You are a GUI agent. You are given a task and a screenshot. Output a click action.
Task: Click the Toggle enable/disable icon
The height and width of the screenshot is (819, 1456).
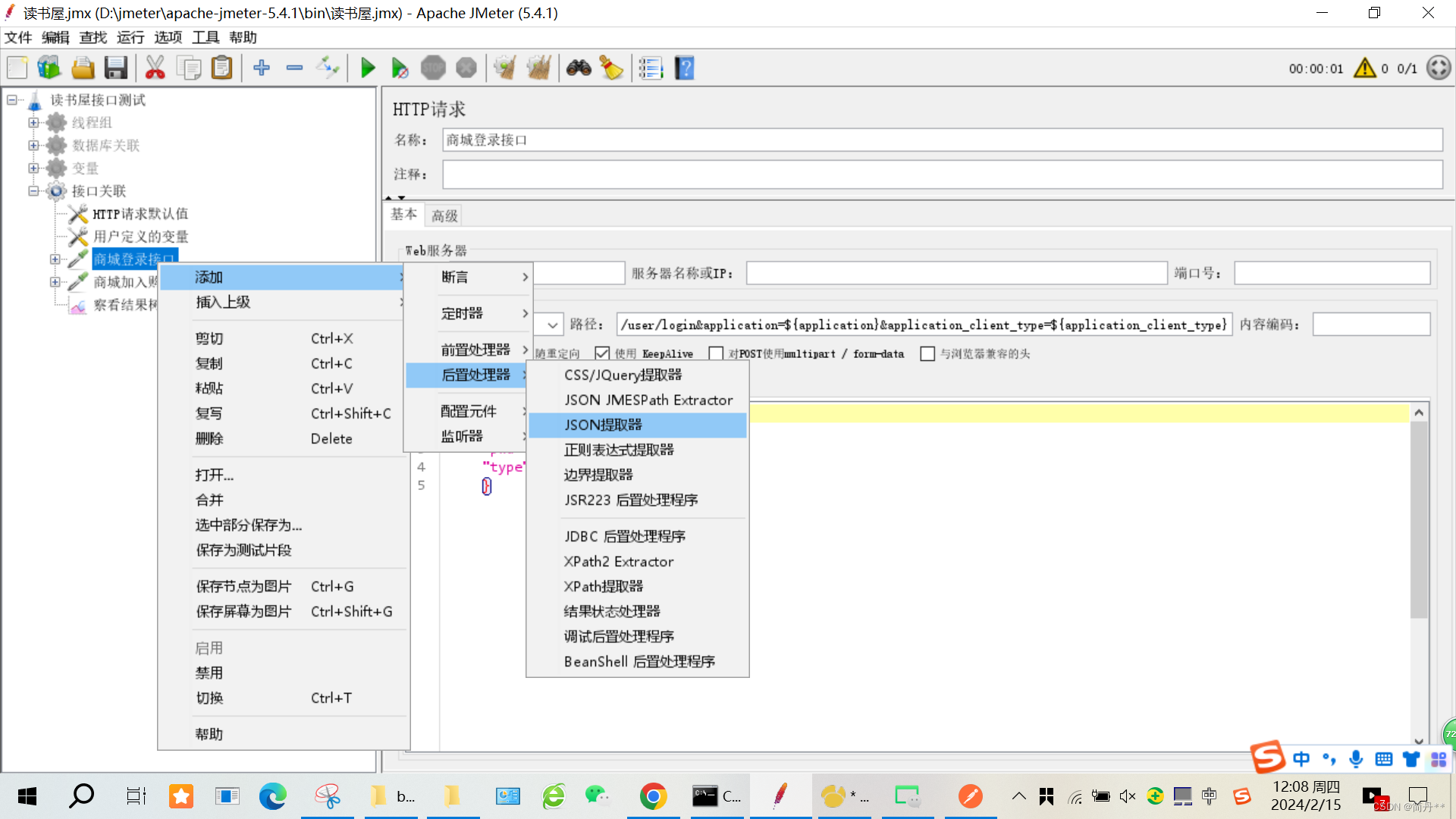pyautogui.click(x=328, y=68)
